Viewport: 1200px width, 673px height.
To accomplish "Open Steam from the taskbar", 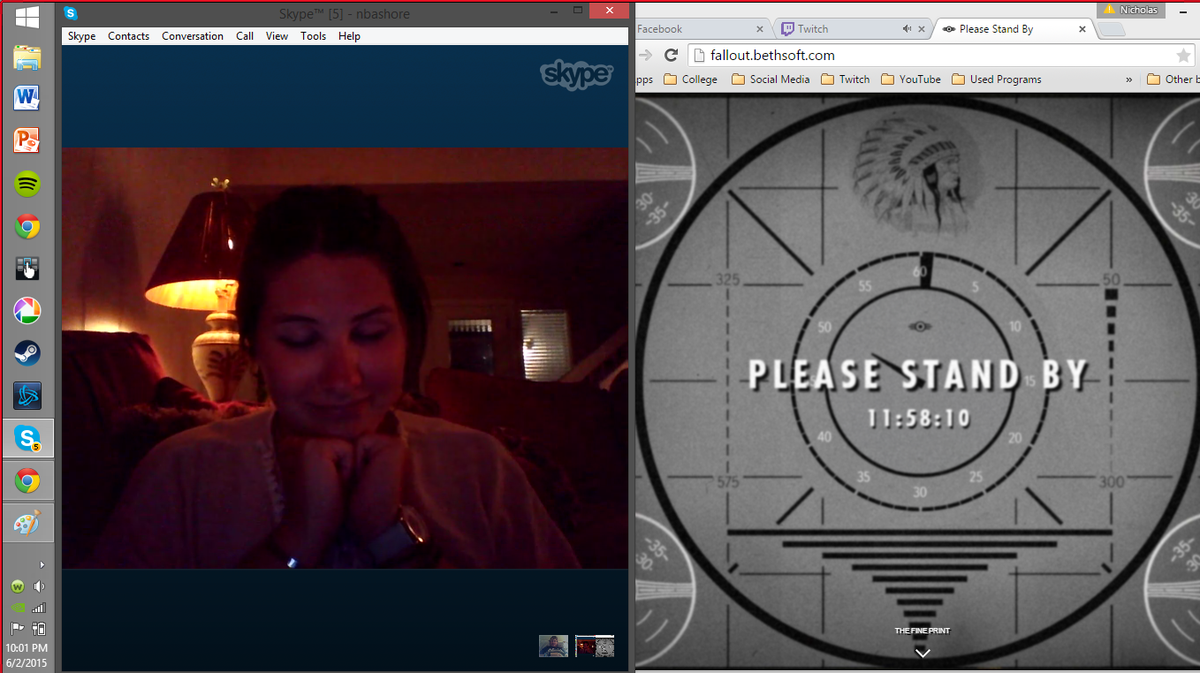I will point(27,353).
